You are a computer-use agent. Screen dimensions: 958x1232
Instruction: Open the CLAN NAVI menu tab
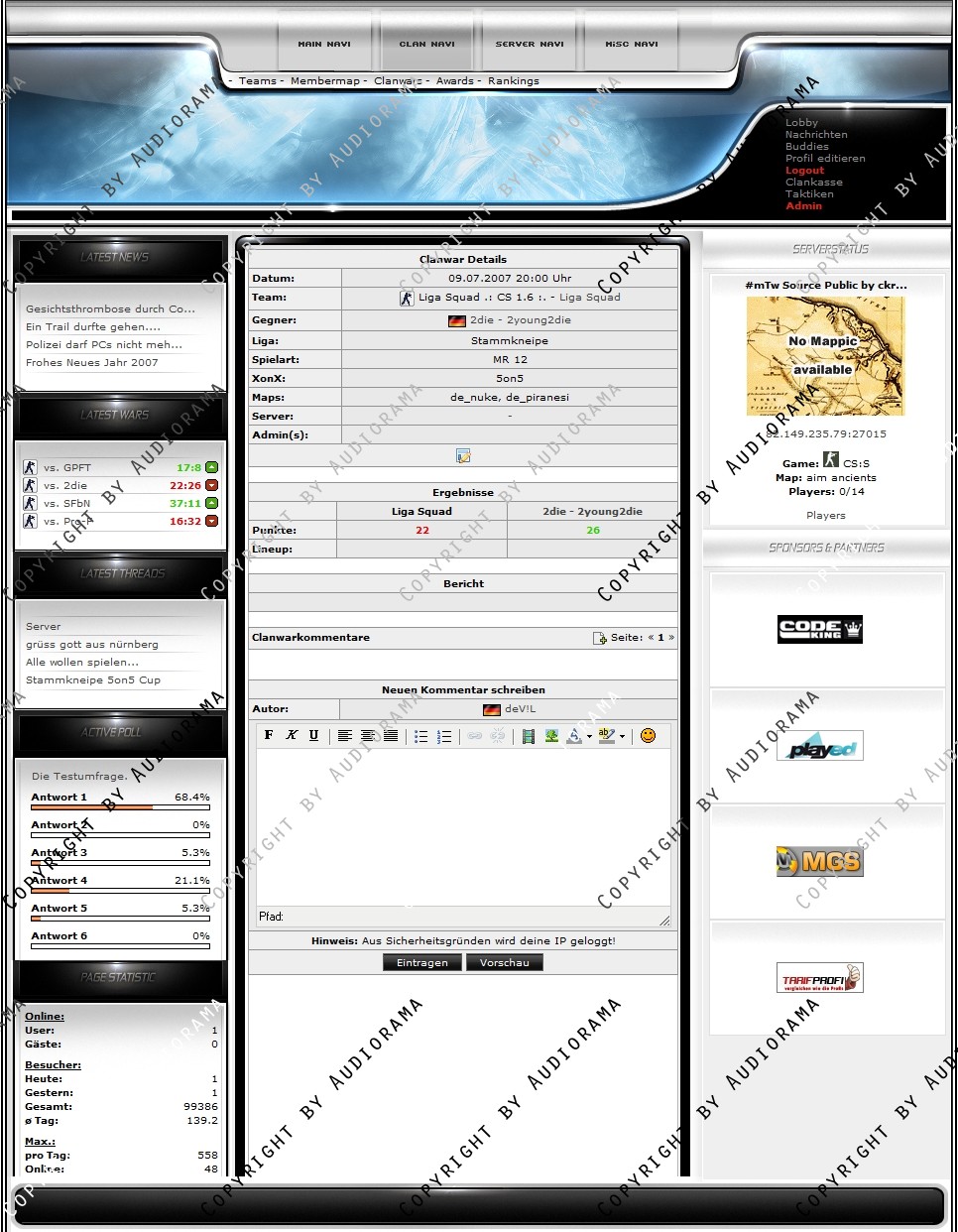click(x=426, y=44)
